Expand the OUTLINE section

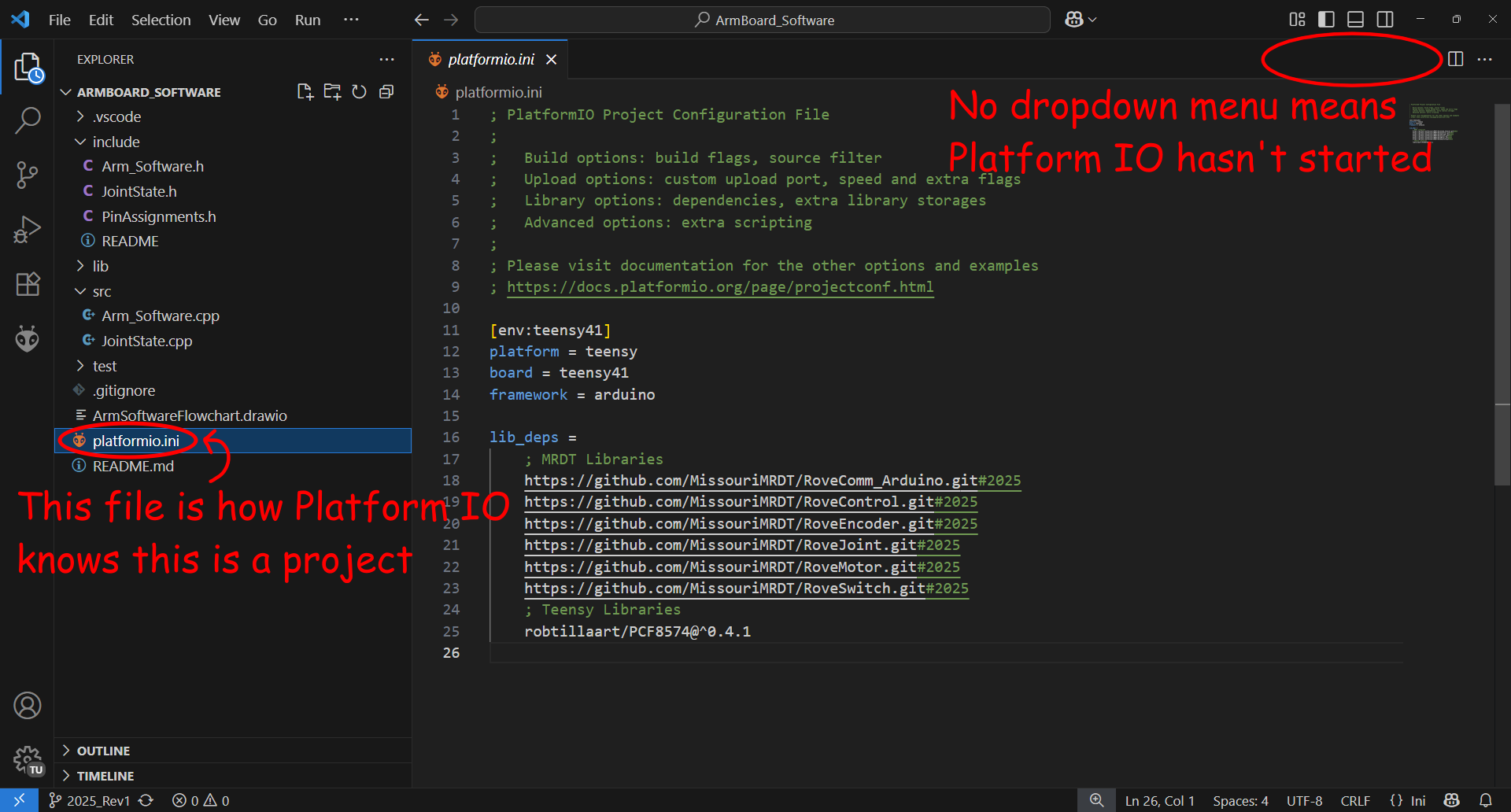103,751
